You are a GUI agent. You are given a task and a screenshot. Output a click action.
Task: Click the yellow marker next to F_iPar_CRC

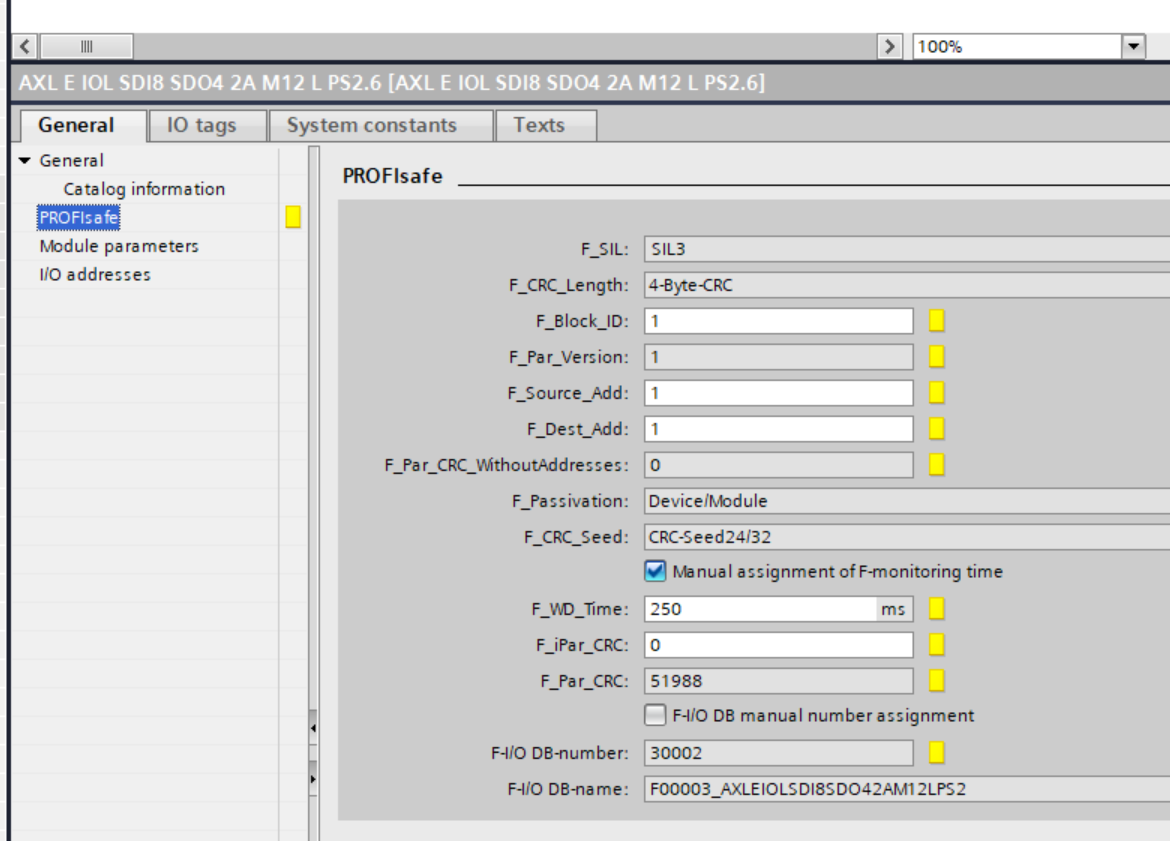(936, 645)
